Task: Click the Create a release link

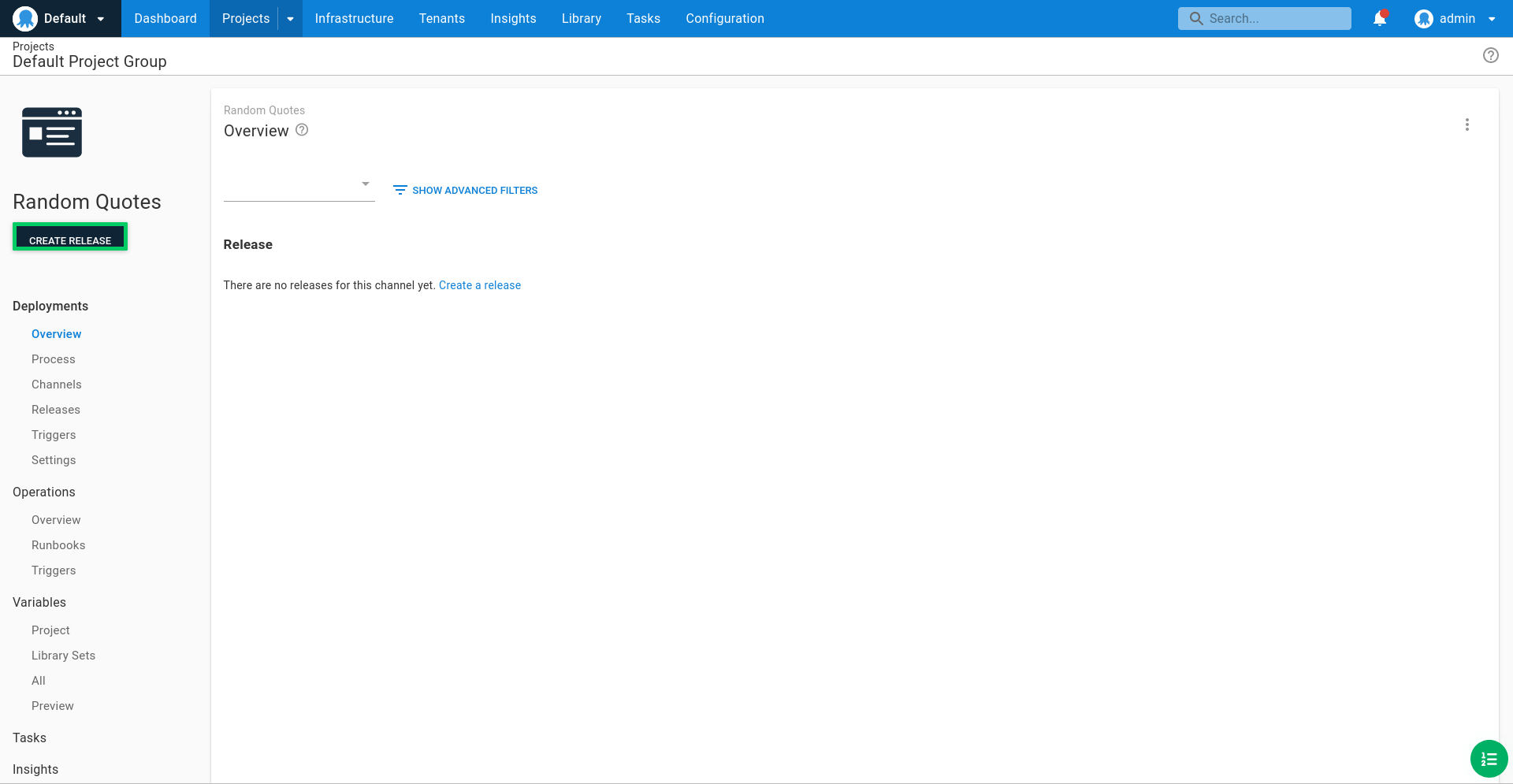Action: 480,285
